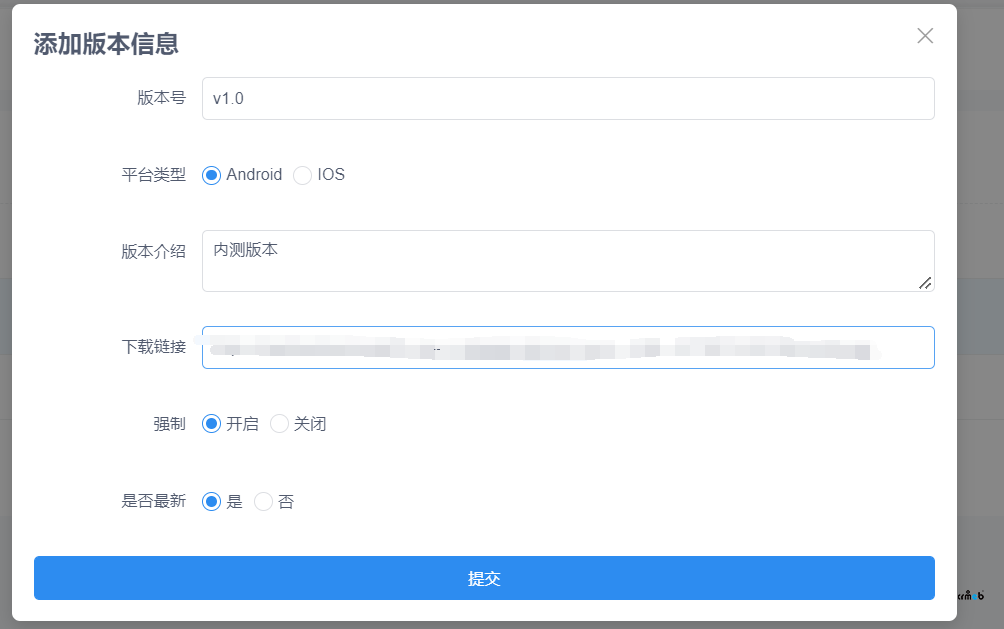Click the 版本号 label
The height and width of the screenshot is (629, 1004).
pos(161,97)
